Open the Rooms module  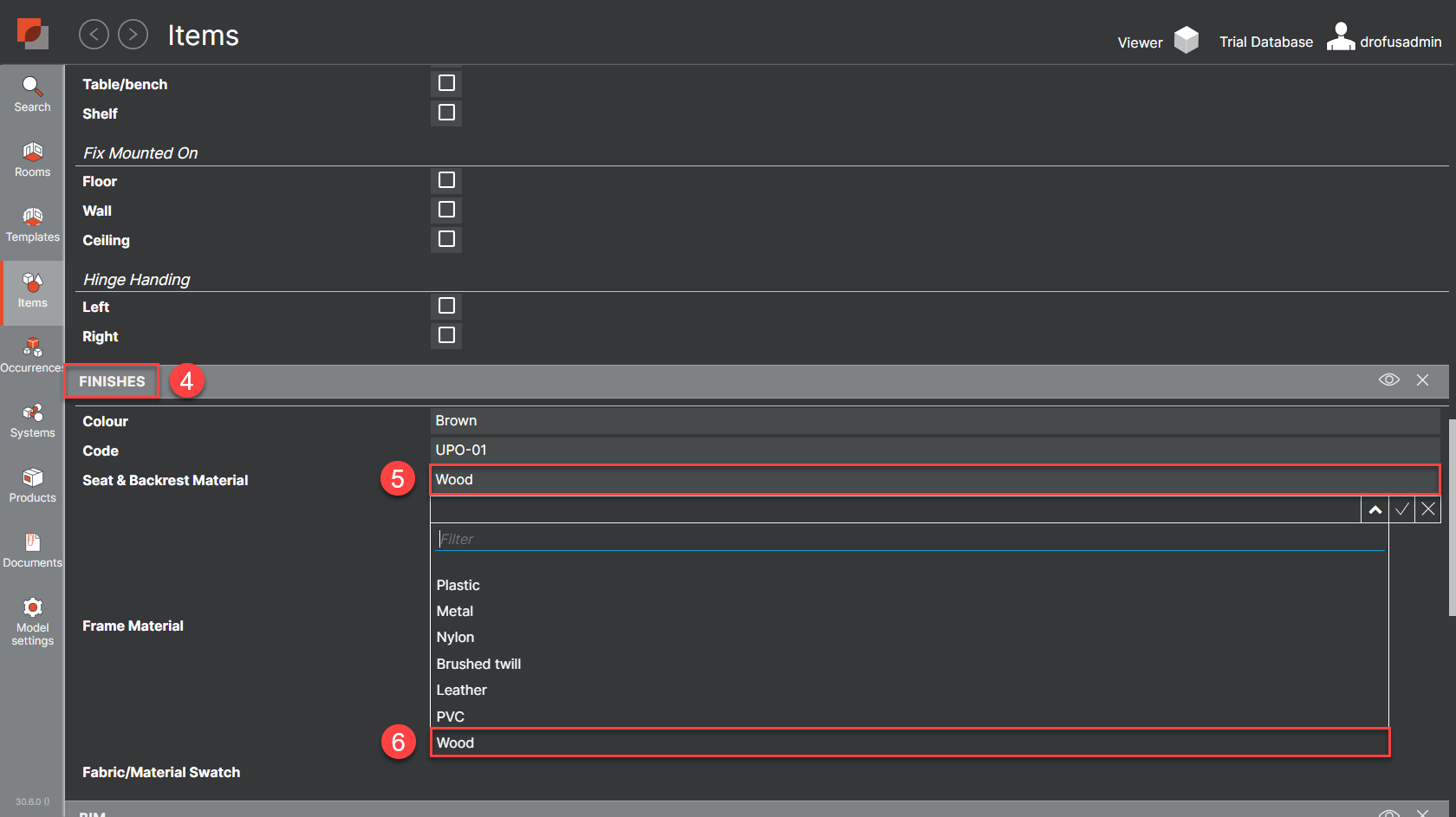click(x=32, y=160)
